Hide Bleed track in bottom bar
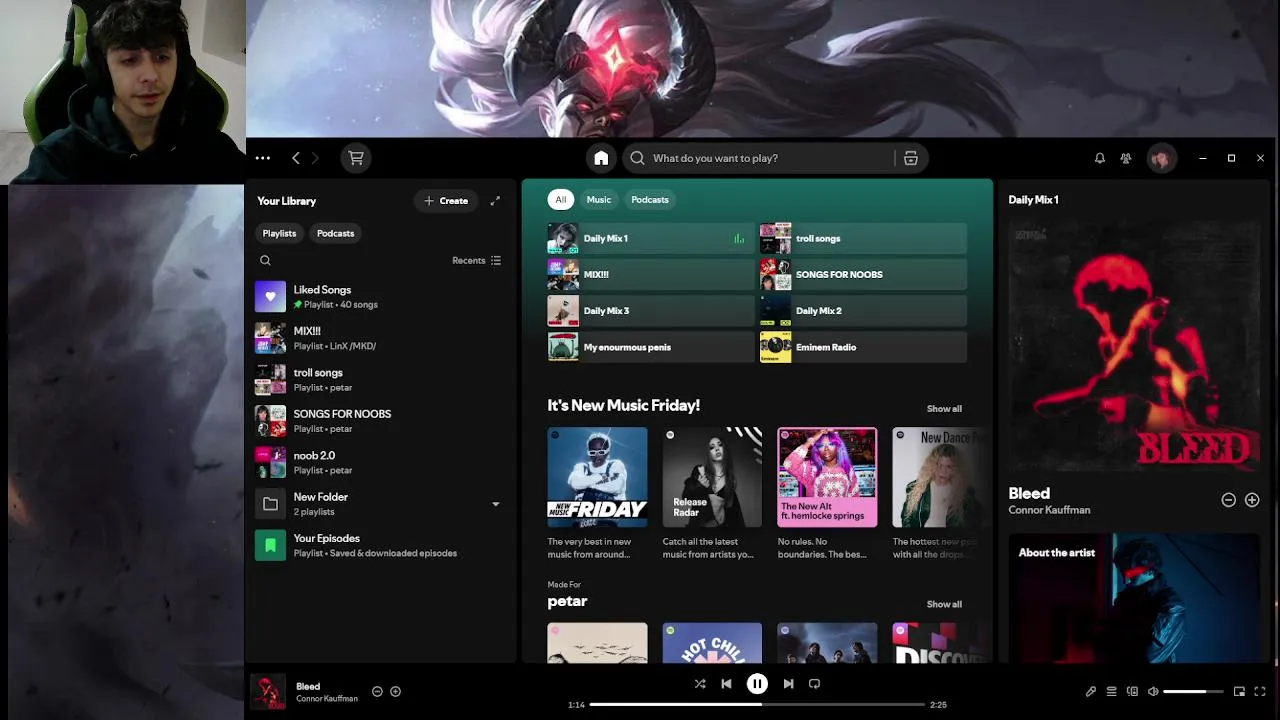Image resolution: width=1280 pixels, height=720 pixels. pyautogui.click(x=377, y=691)
